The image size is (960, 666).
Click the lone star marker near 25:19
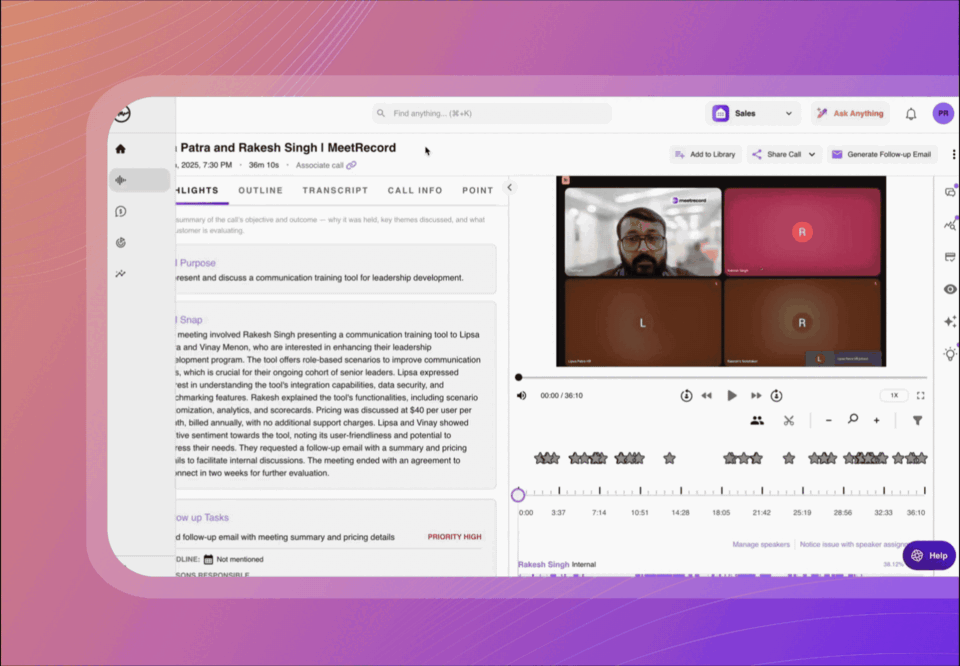pyautogui.click(x=789, y=458)
